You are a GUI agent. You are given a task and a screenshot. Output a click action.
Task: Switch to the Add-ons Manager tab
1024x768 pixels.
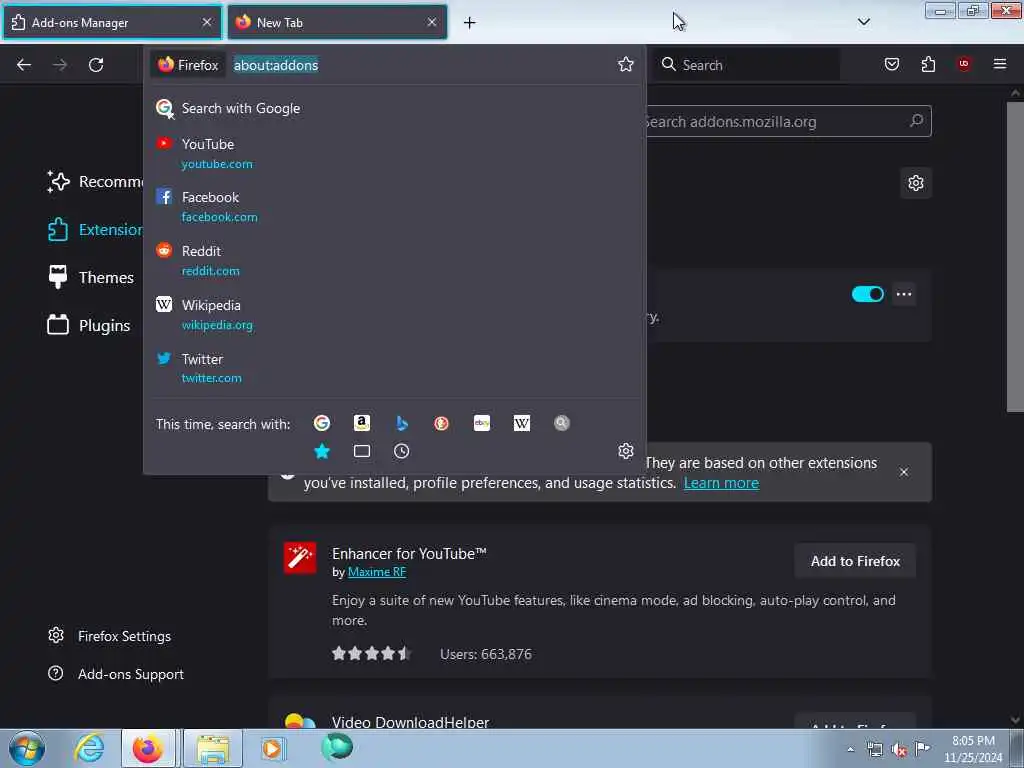(112, 23)
